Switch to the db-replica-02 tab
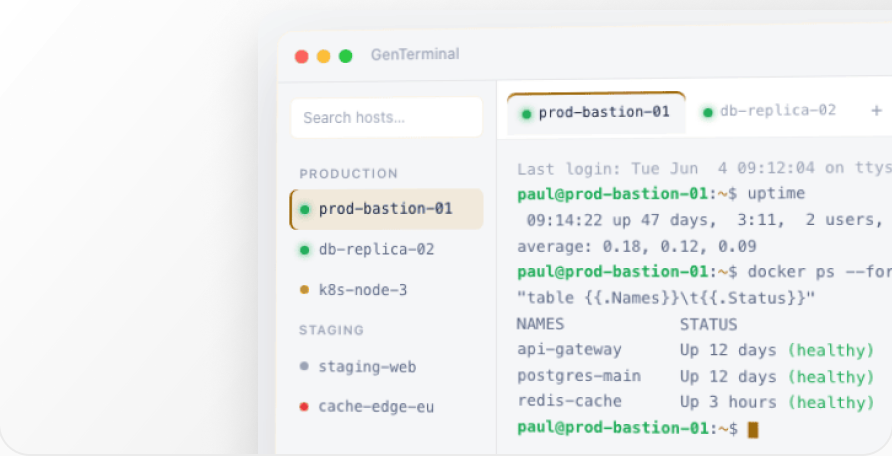Viewport: 892px width, 456px height. [770, 111]
